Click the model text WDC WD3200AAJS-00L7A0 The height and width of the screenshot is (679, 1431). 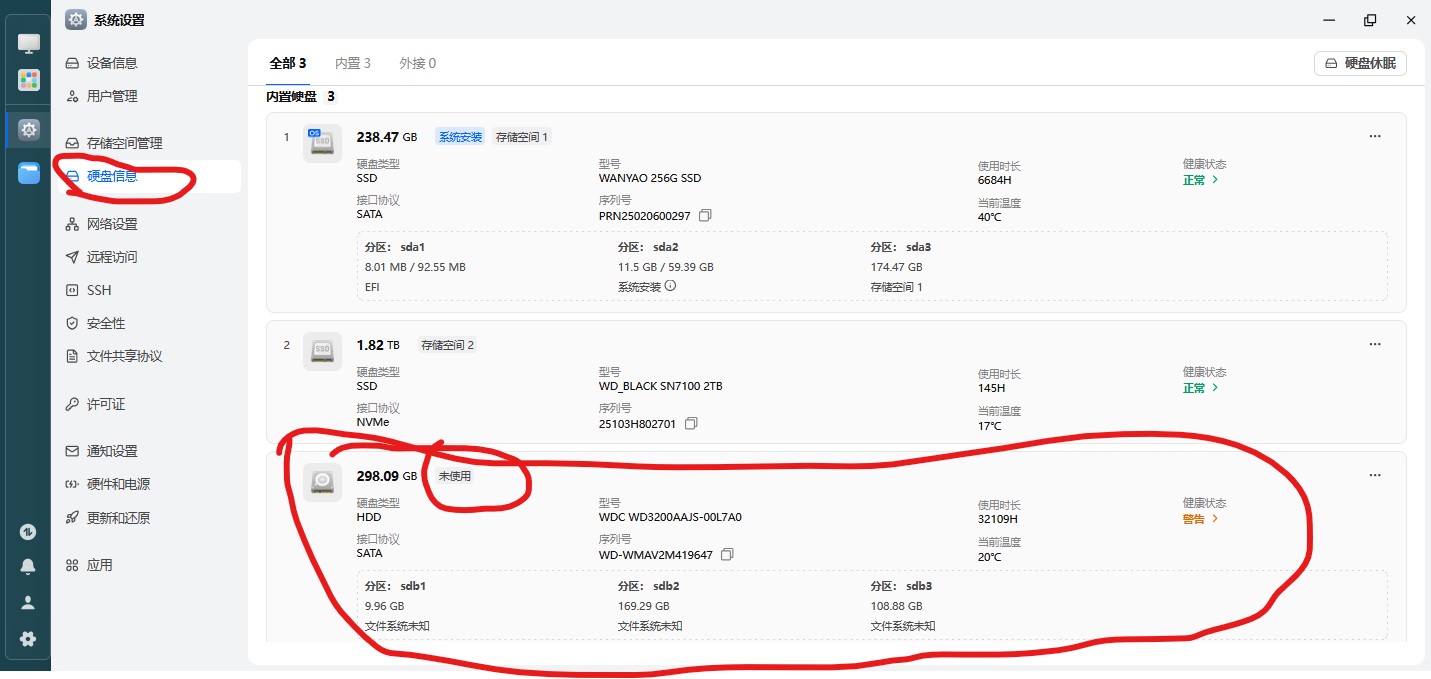670,517
